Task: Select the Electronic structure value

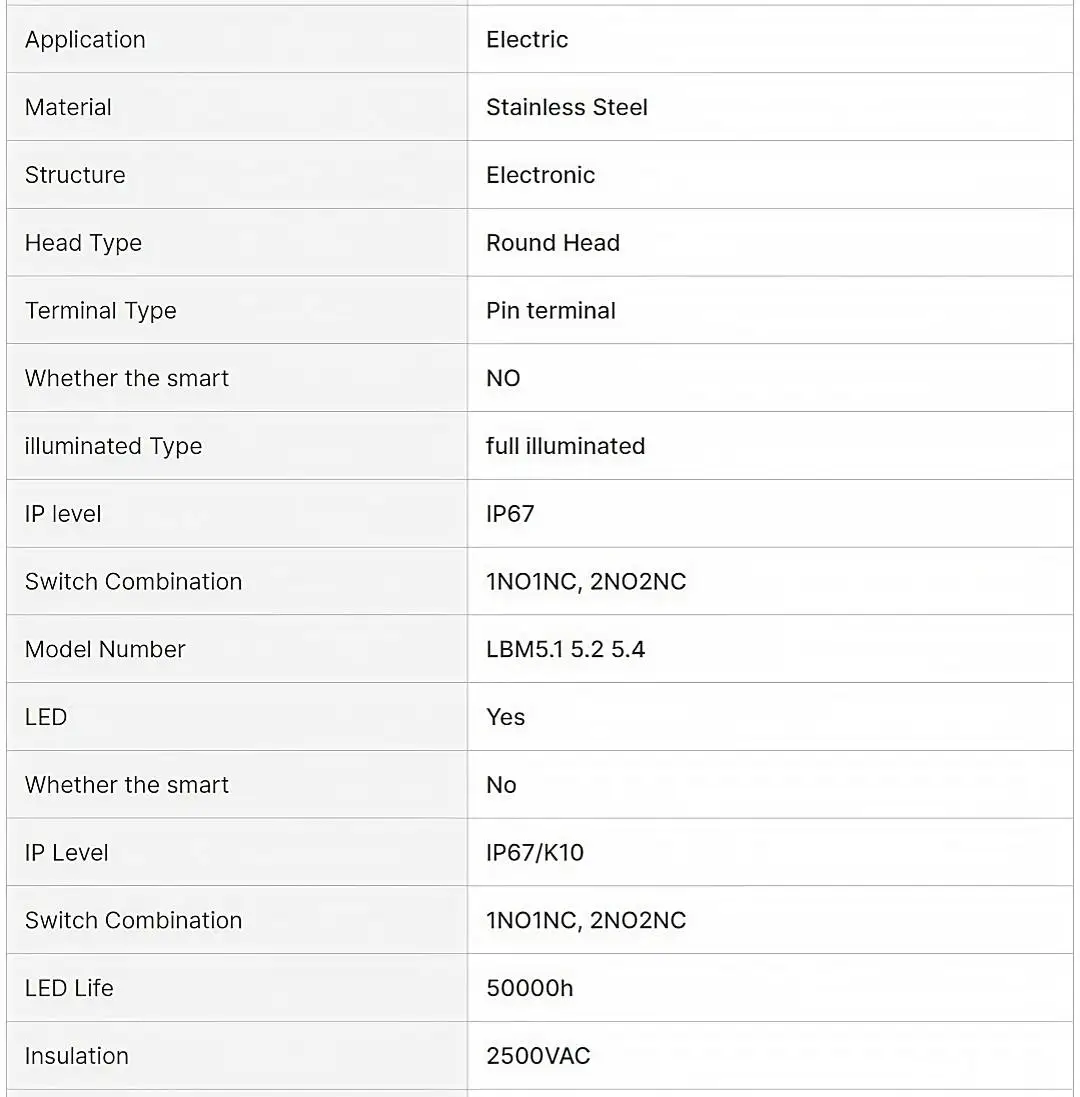Action: click(540, 175)
